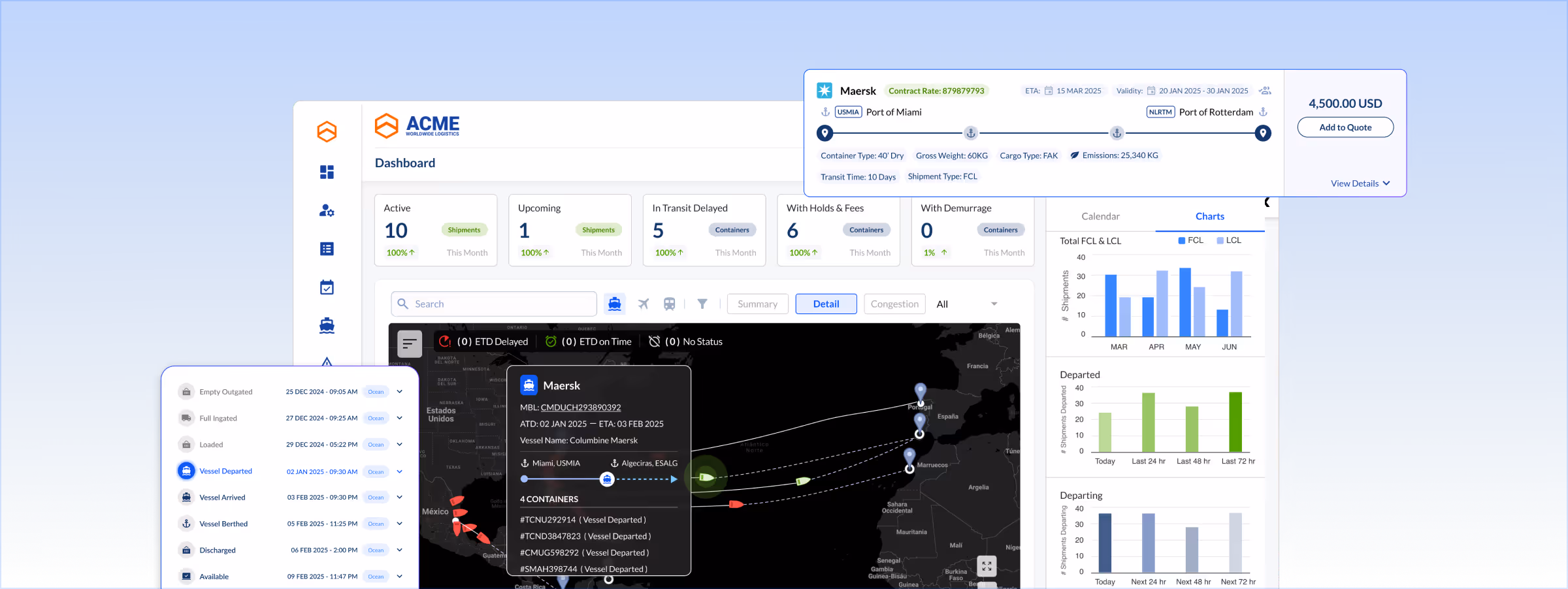The height and width of the screenshot is (589, 1568).
Task: Expand the Vessel Berthed row chevron
Action: click(399, 524)
